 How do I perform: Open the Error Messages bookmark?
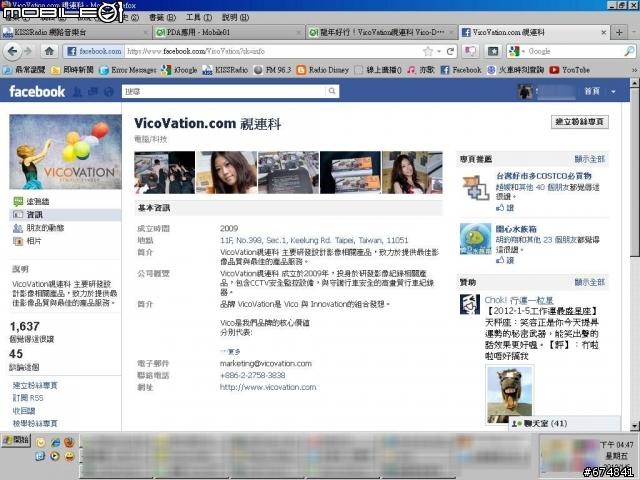point(128,70)
